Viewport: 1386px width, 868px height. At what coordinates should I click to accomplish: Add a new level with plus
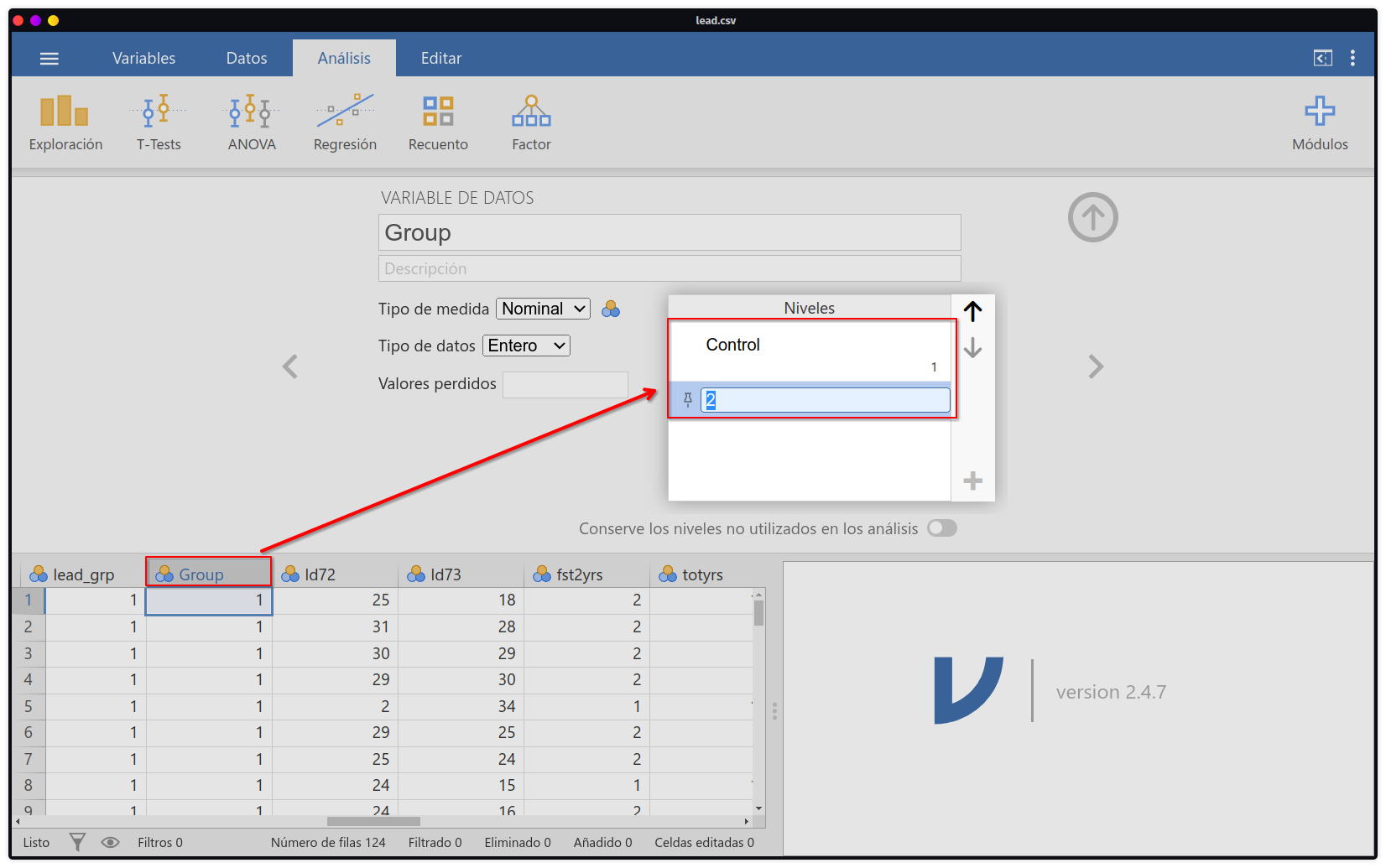point(972,481)
